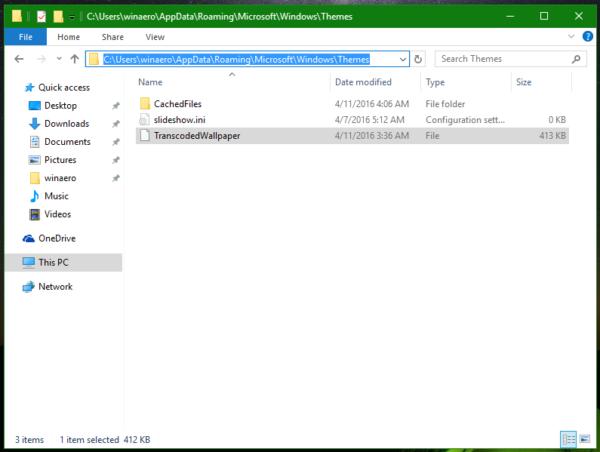The height and width of the screenshot is (452, 600).
Task: Switch to the Large thumbnails view icon
Action: [x=584, y=439]
